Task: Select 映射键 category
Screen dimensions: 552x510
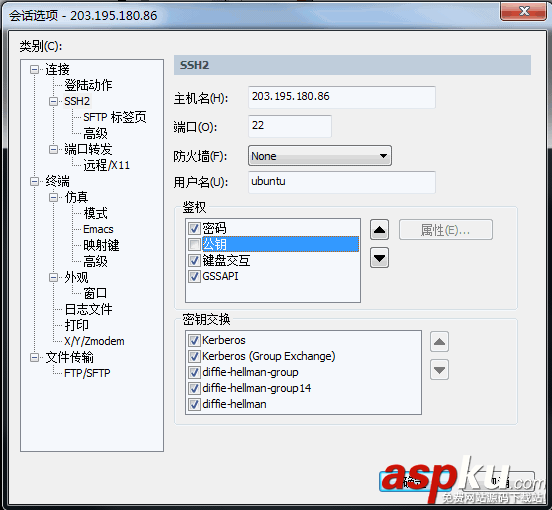Action: 101,245
